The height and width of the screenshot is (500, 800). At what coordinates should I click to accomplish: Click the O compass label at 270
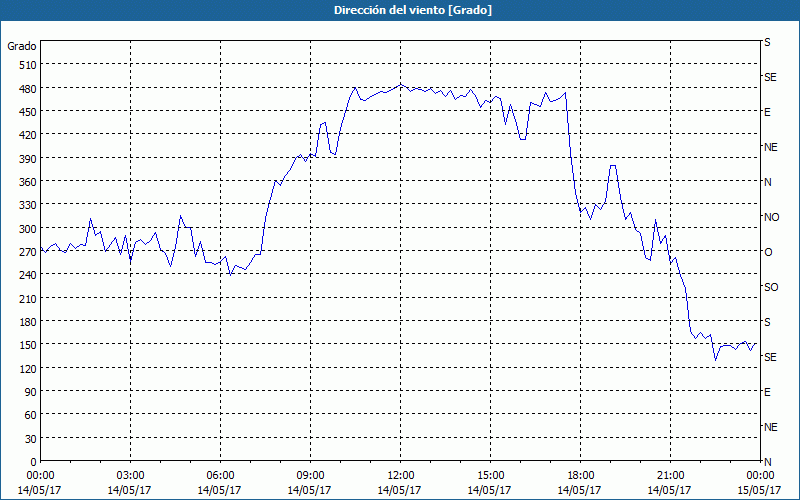point(768,252)
